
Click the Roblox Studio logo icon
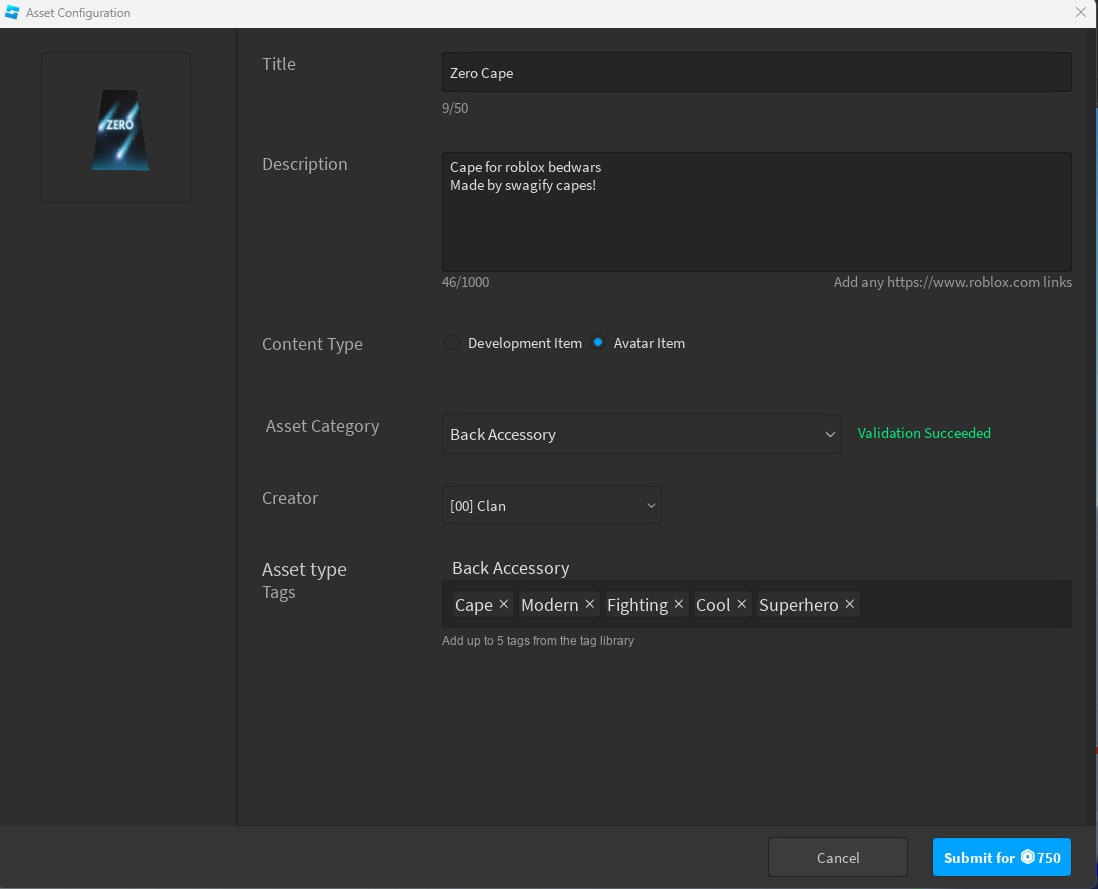[x=13, y=13]
